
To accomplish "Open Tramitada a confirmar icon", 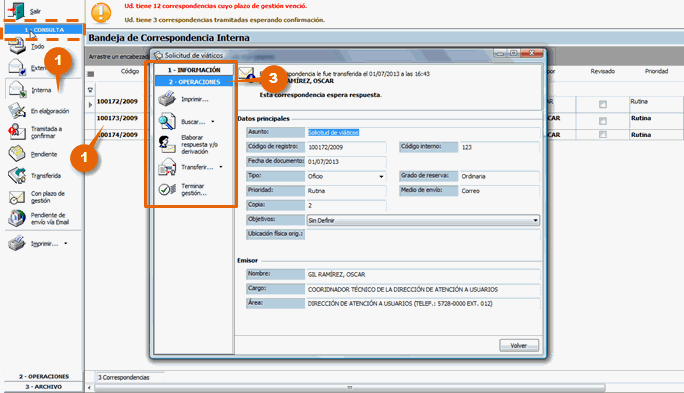I will tap(17, 131).
